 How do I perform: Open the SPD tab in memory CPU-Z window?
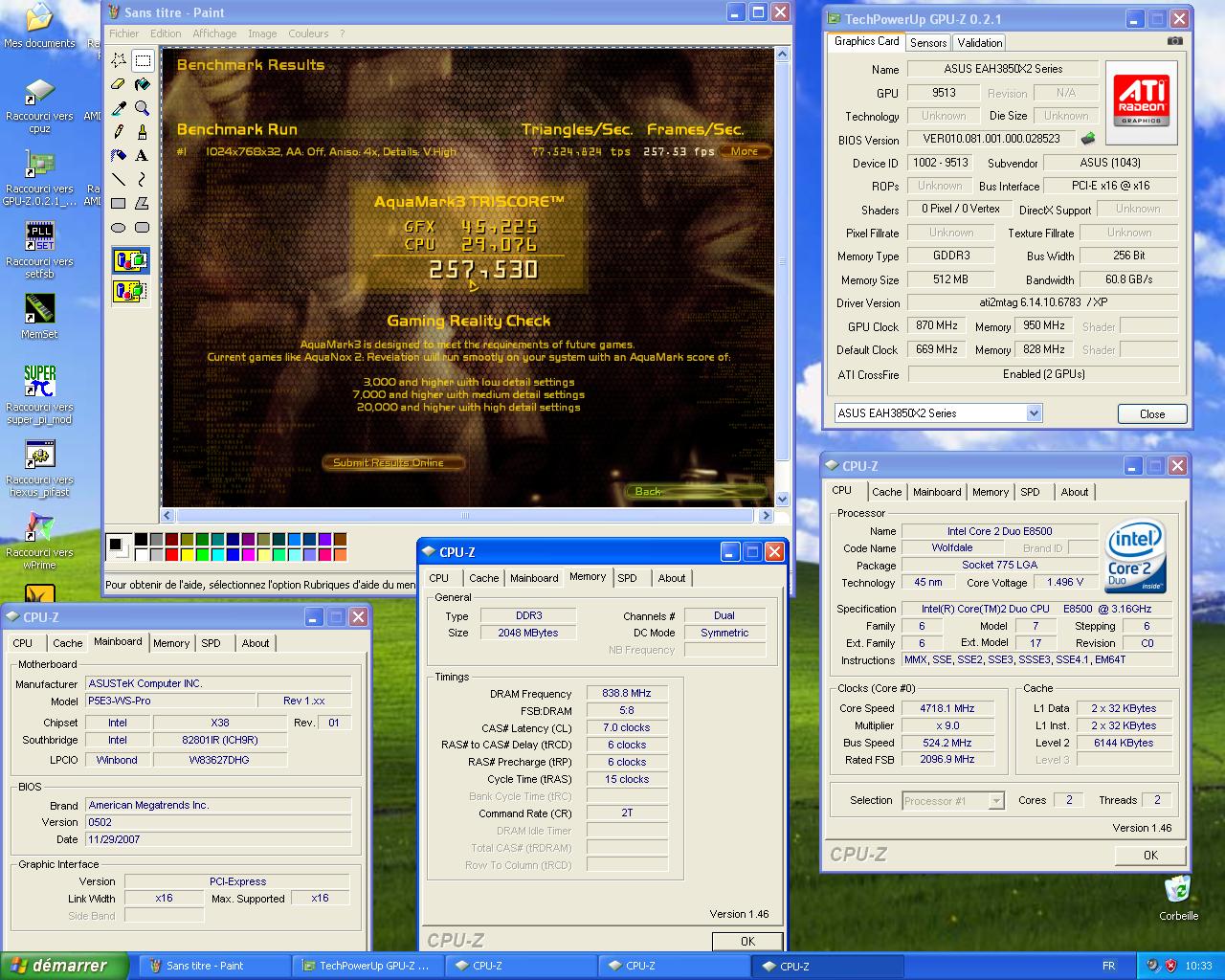point(627,578)
